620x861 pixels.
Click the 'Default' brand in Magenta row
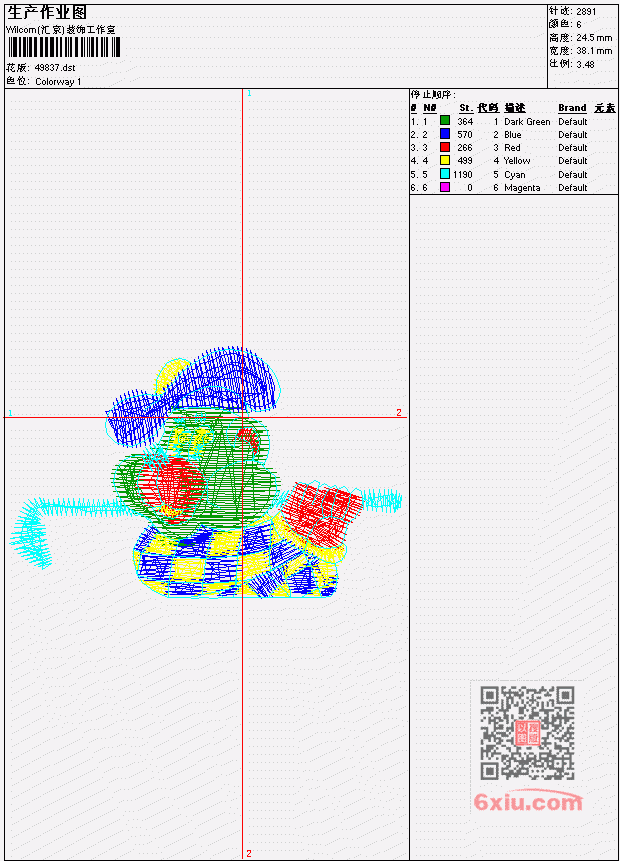pos(573,188)
